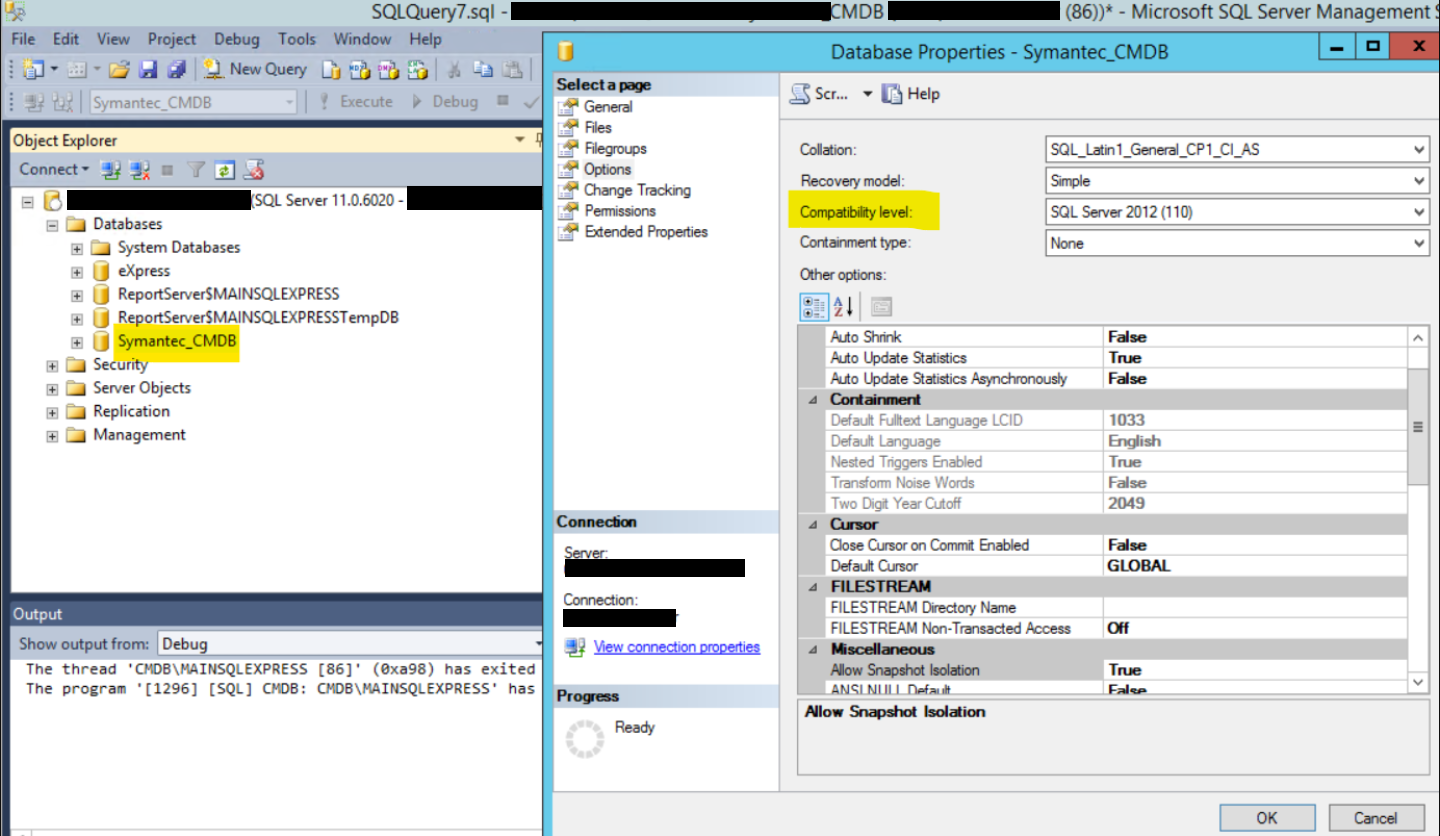Screen dimensions: 1440x836
Task: Open View connection properties link
Action: (x=676, y=647)
